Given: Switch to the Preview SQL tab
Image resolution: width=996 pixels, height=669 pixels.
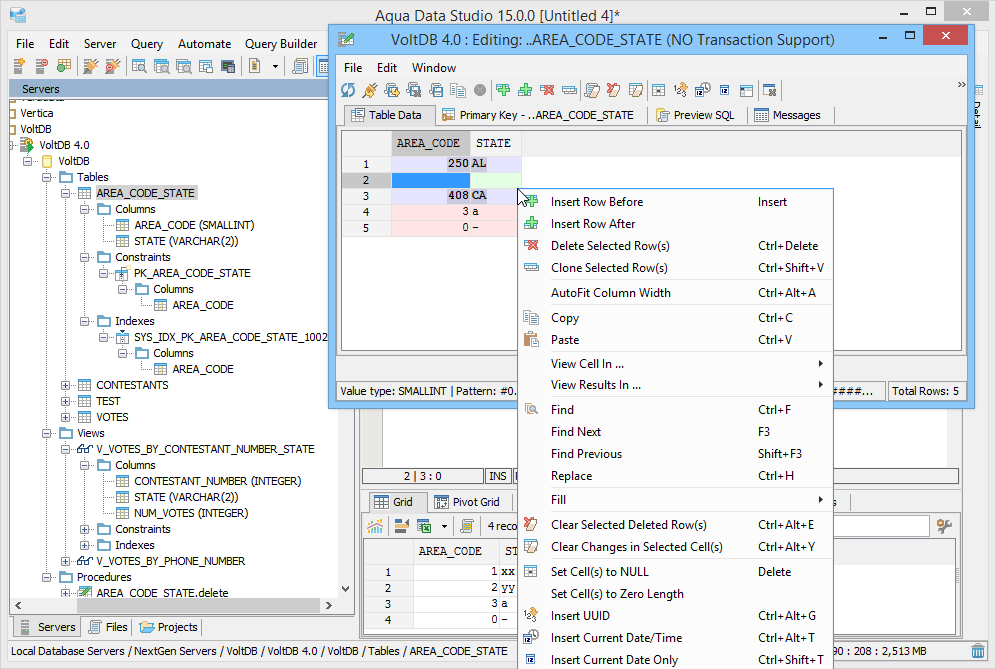Looking at the screenshot, I should [695, 115].
